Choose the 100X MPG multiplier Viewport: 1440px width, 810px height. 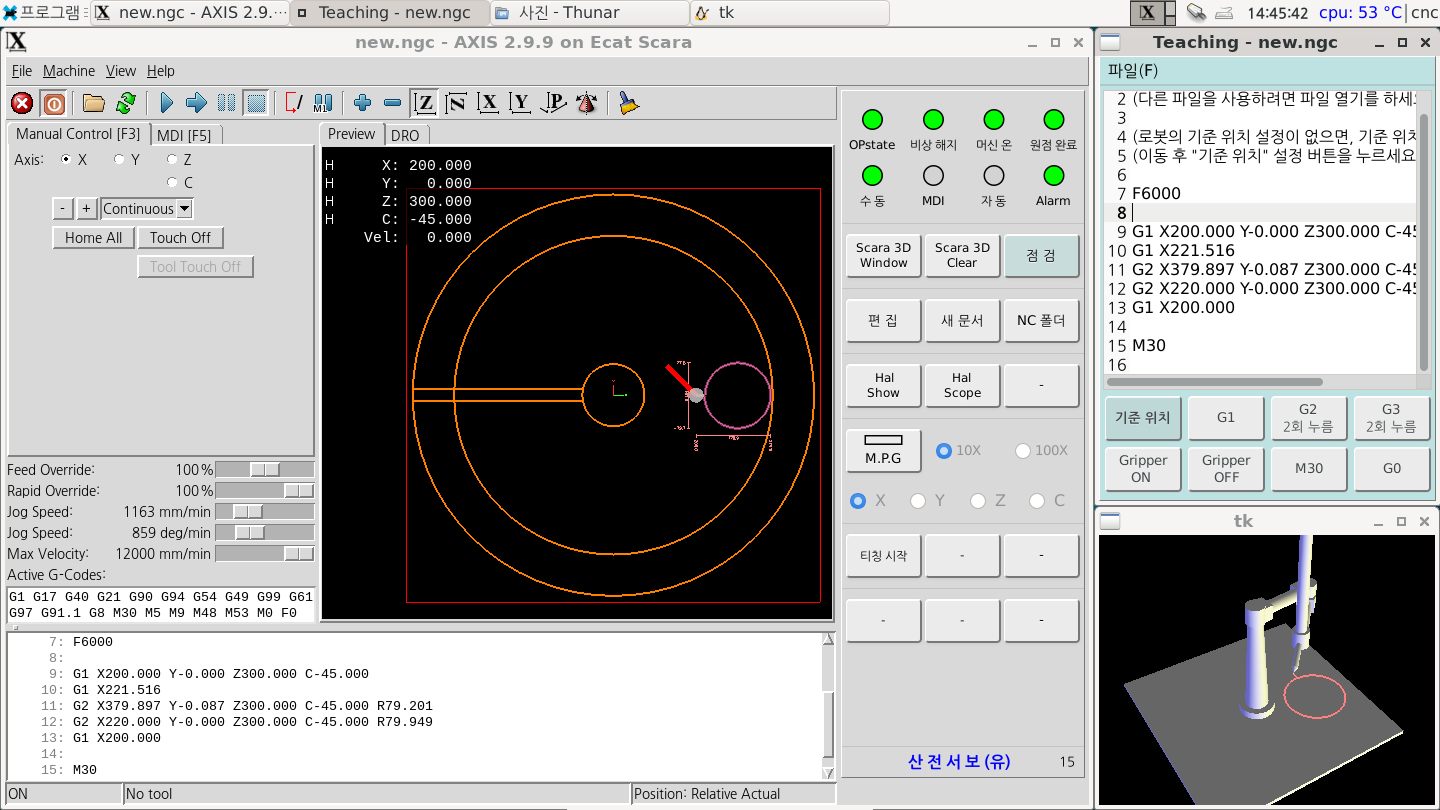click(x=1023, y=451)
